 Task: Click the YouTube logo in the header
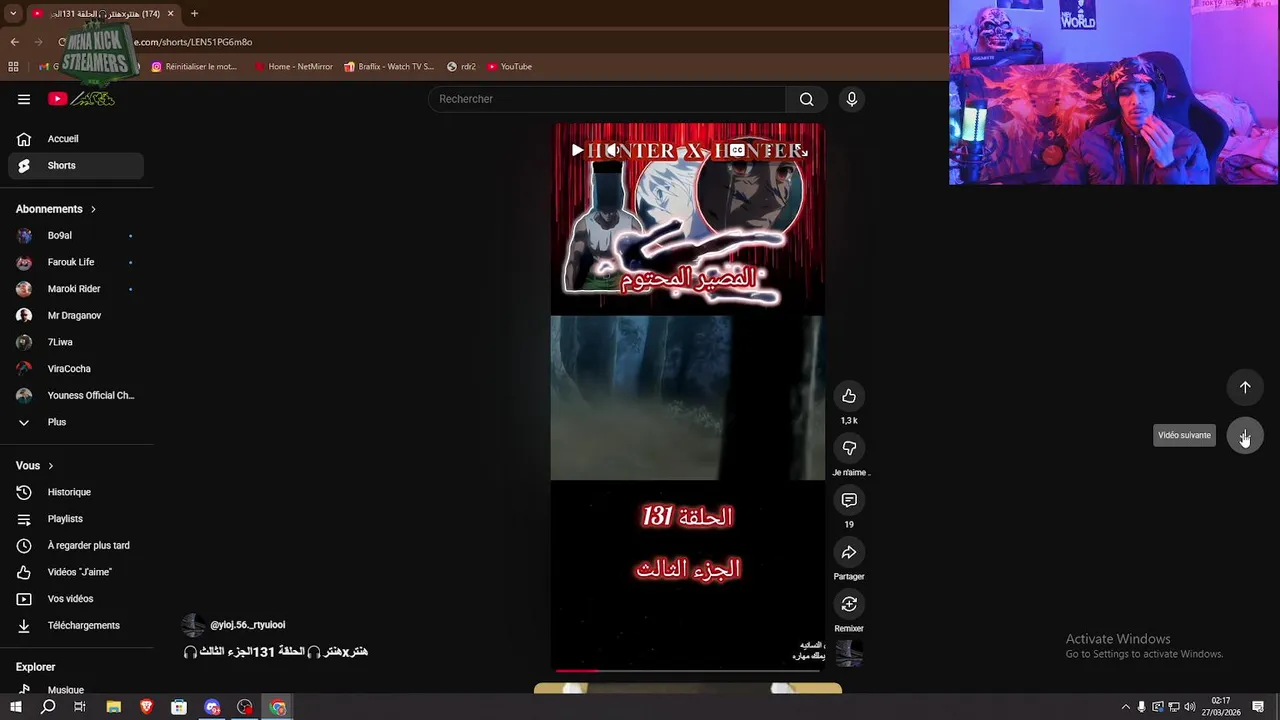pyautogui.click(x=82, y=99)
